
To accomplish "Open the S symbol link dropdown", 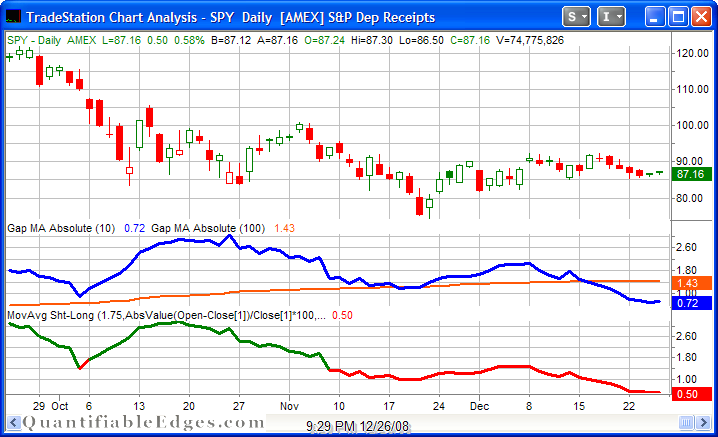I will (576, 17).
